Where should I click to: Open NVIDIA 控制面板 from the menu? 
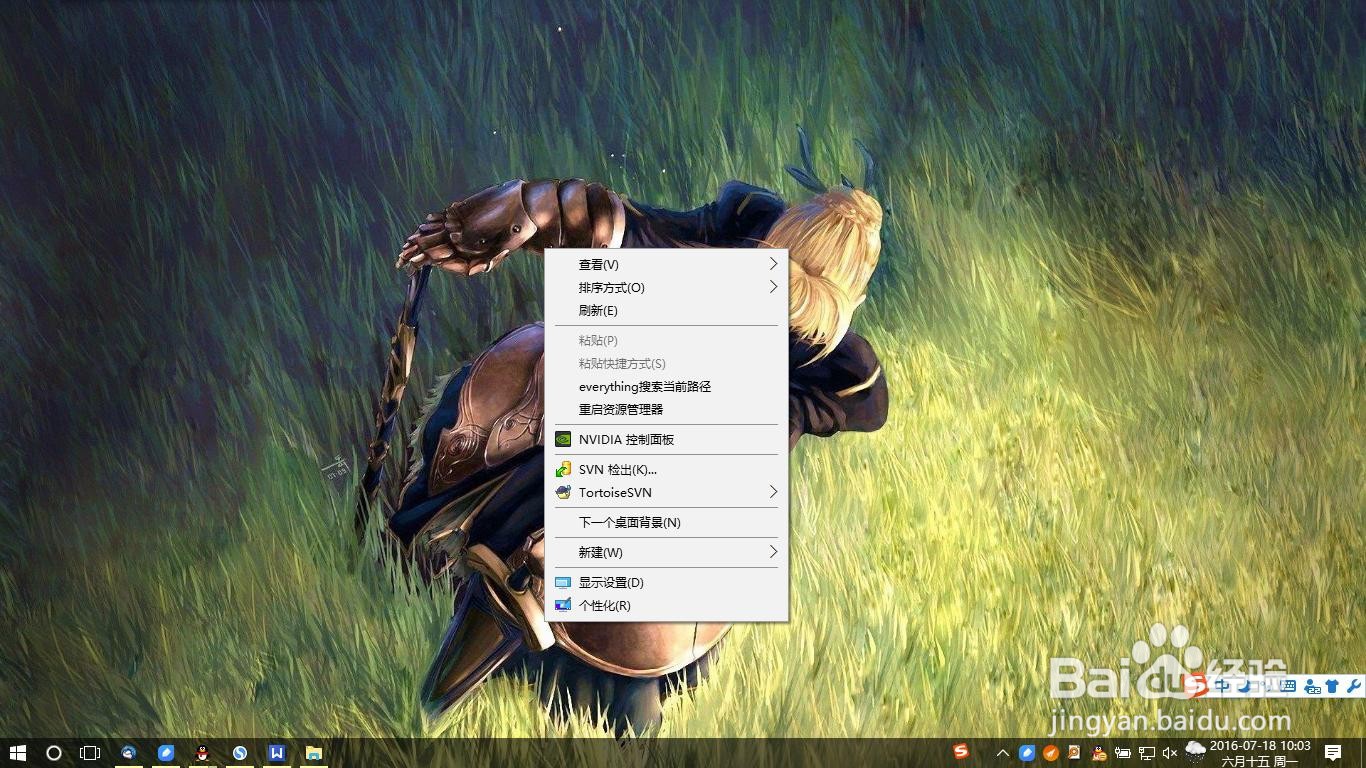tap(666, 440)
